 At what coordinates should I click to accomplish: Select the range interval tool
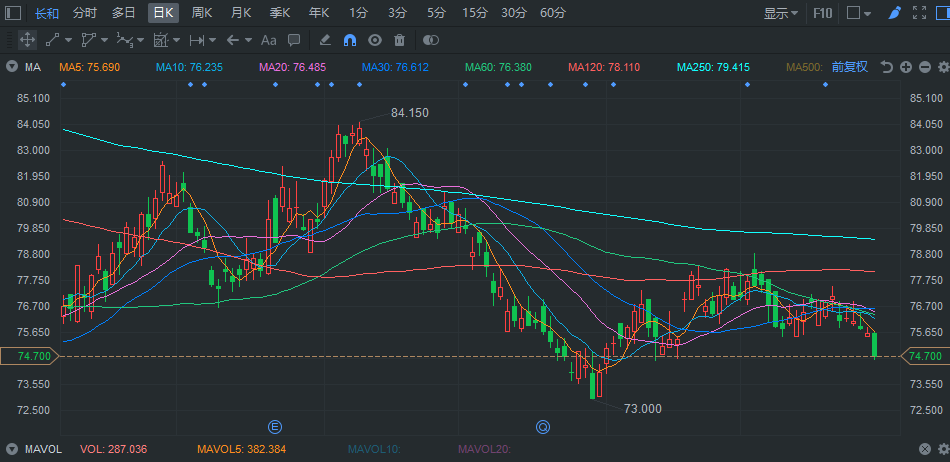point(197,40)
